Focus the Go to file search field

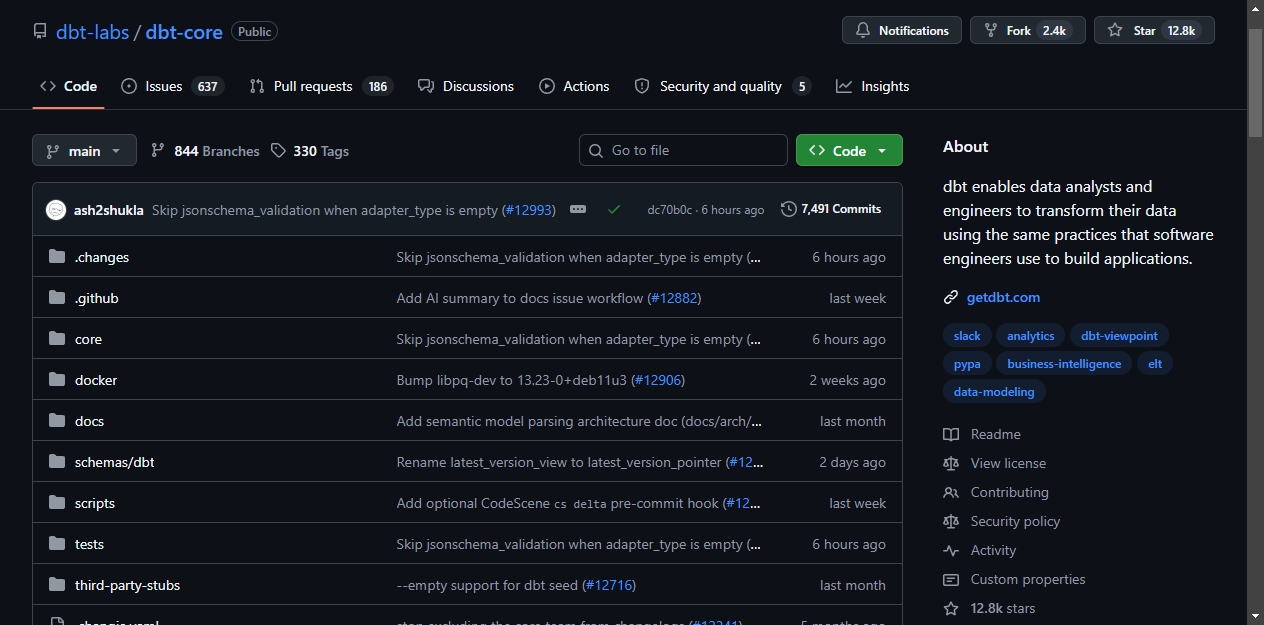point(683,150)
